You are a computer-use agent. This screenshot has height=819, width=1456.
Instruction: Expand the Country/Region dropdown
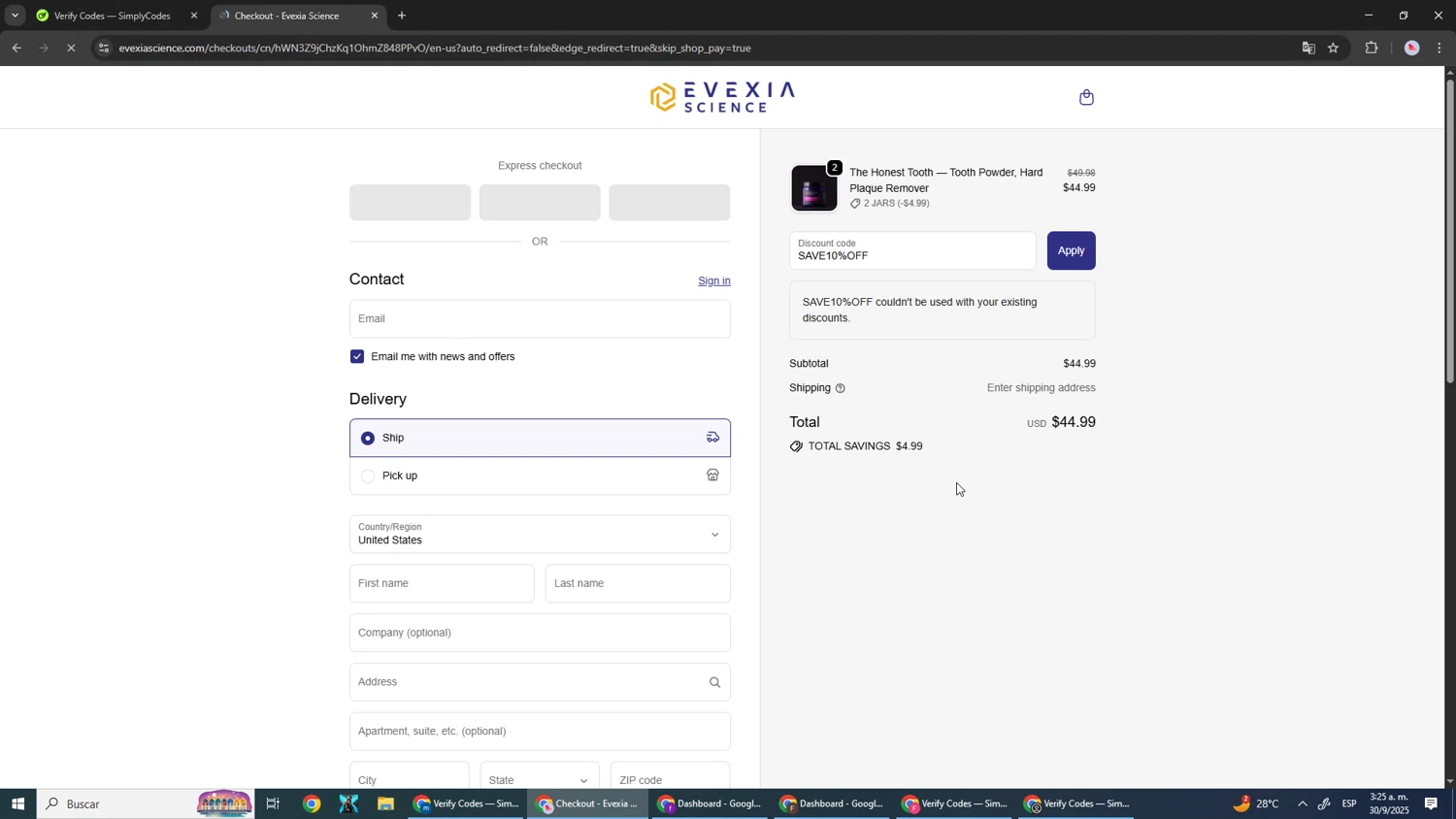point(540,535)
